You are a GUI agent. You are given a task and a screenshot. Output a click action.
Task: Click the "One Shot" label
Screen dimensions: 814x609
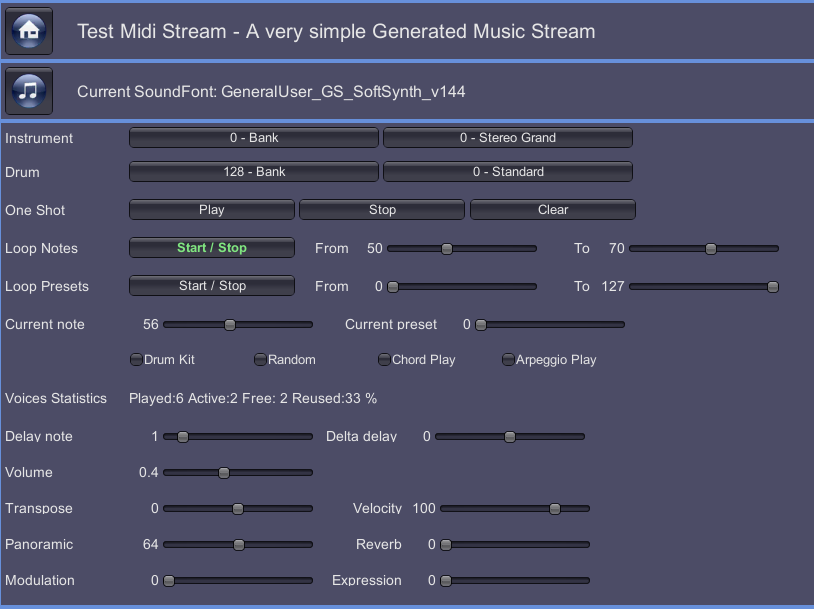(x=35, y=210)
